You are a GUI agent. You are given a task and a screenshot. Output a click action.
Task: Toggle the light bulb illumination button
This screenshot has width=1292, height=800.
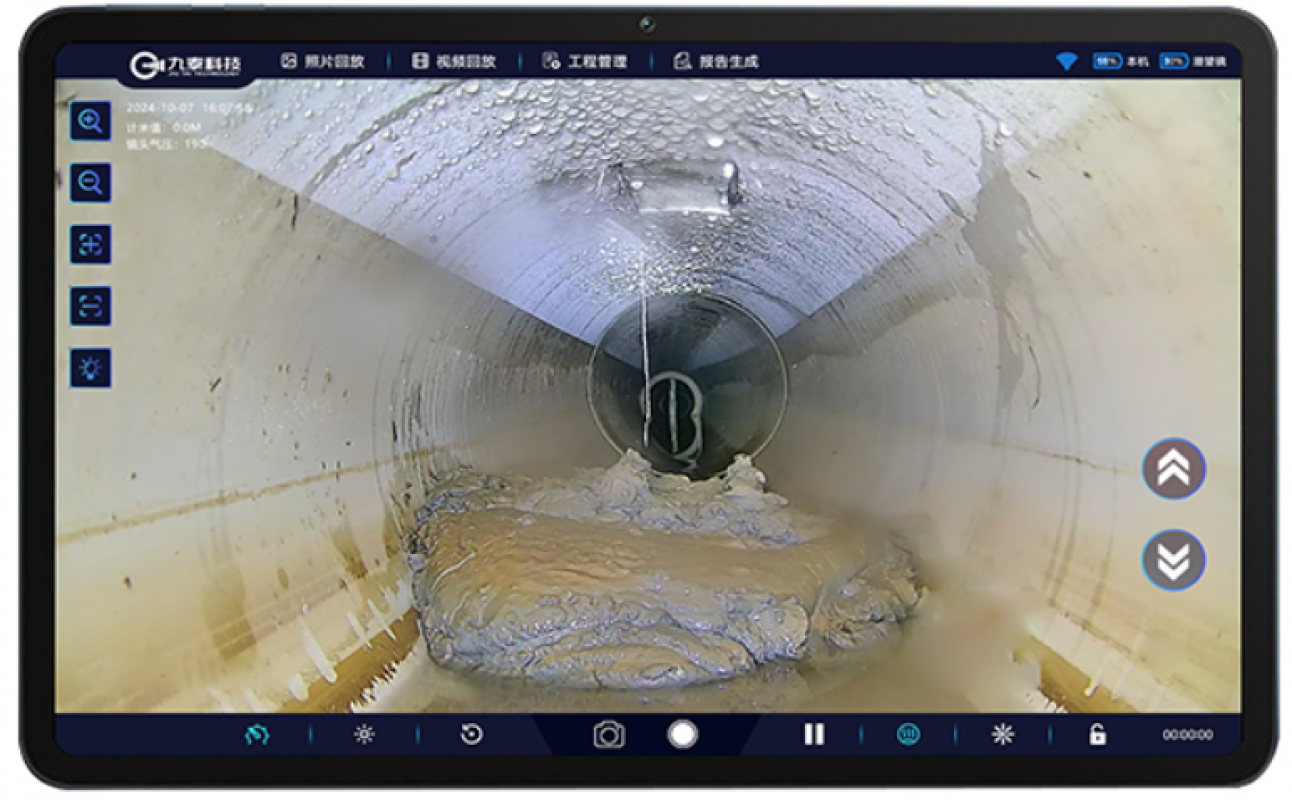tap(91, 368)
